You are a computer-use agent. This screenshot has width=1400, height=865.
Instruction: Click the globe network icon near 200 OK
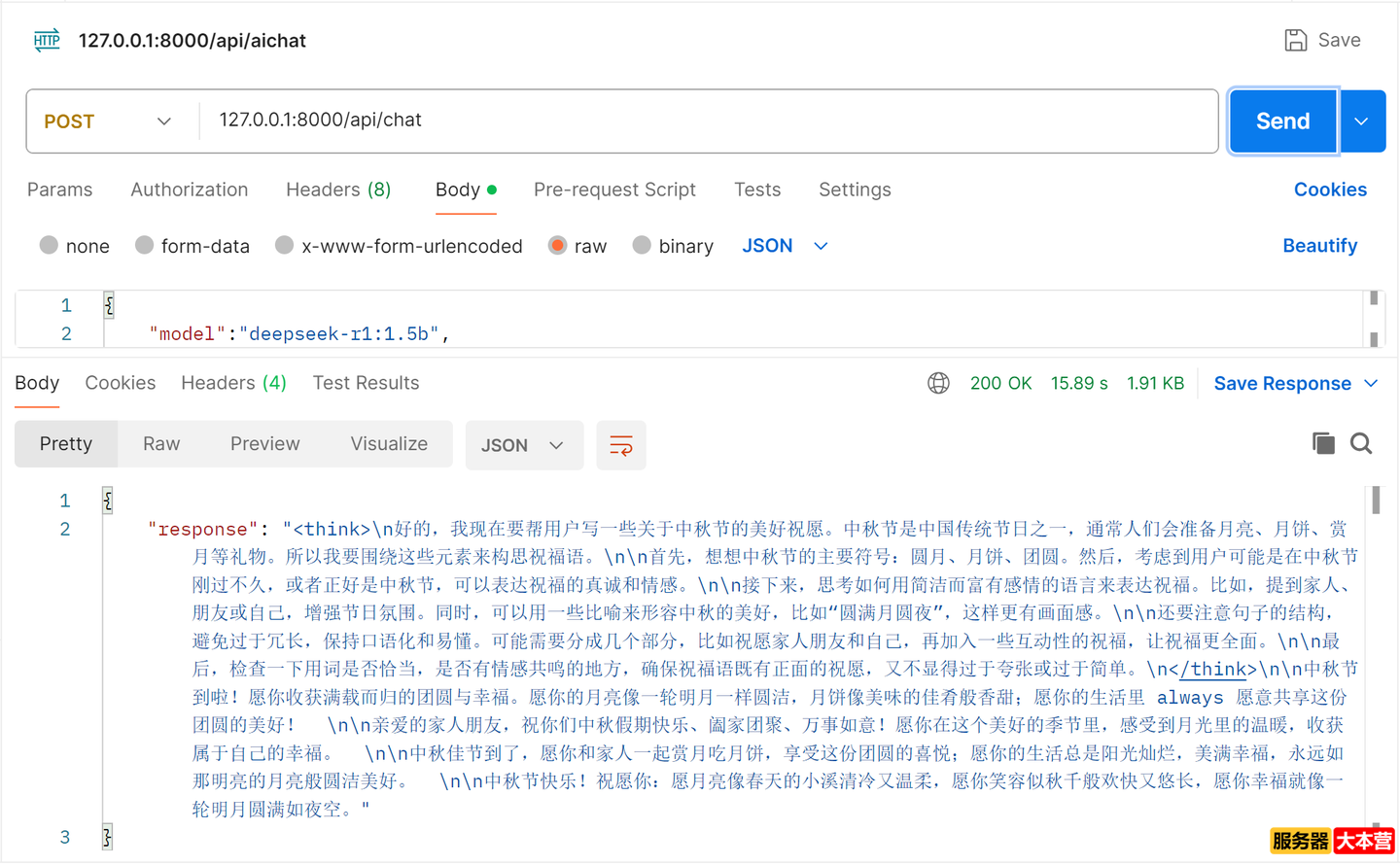coord(938,383)
